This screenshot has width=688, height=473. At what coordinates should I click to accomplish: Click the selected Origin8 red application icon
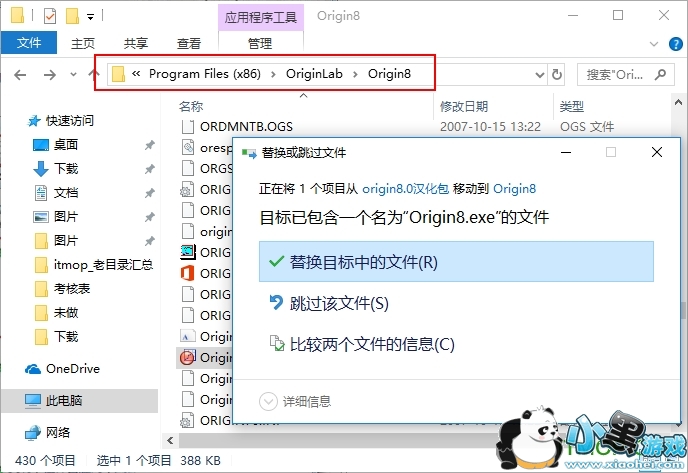pos(187,358)
